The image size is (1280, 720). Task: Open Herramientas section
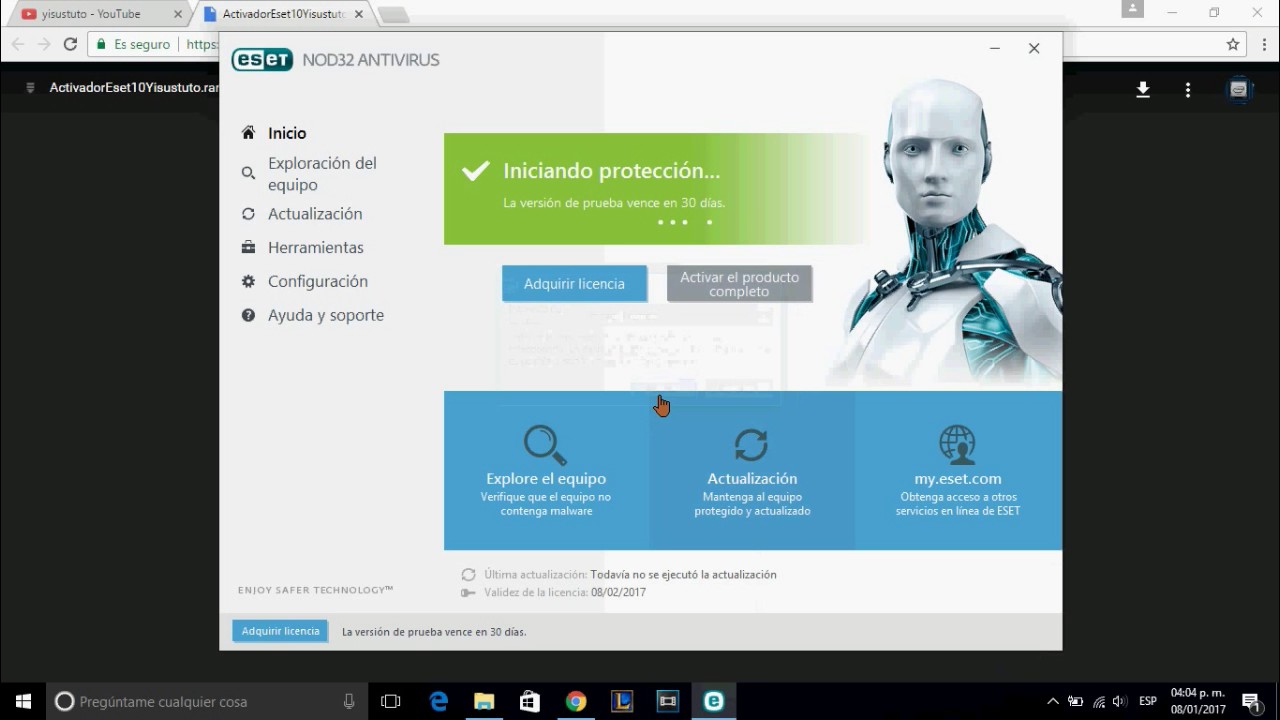[315, 248]
